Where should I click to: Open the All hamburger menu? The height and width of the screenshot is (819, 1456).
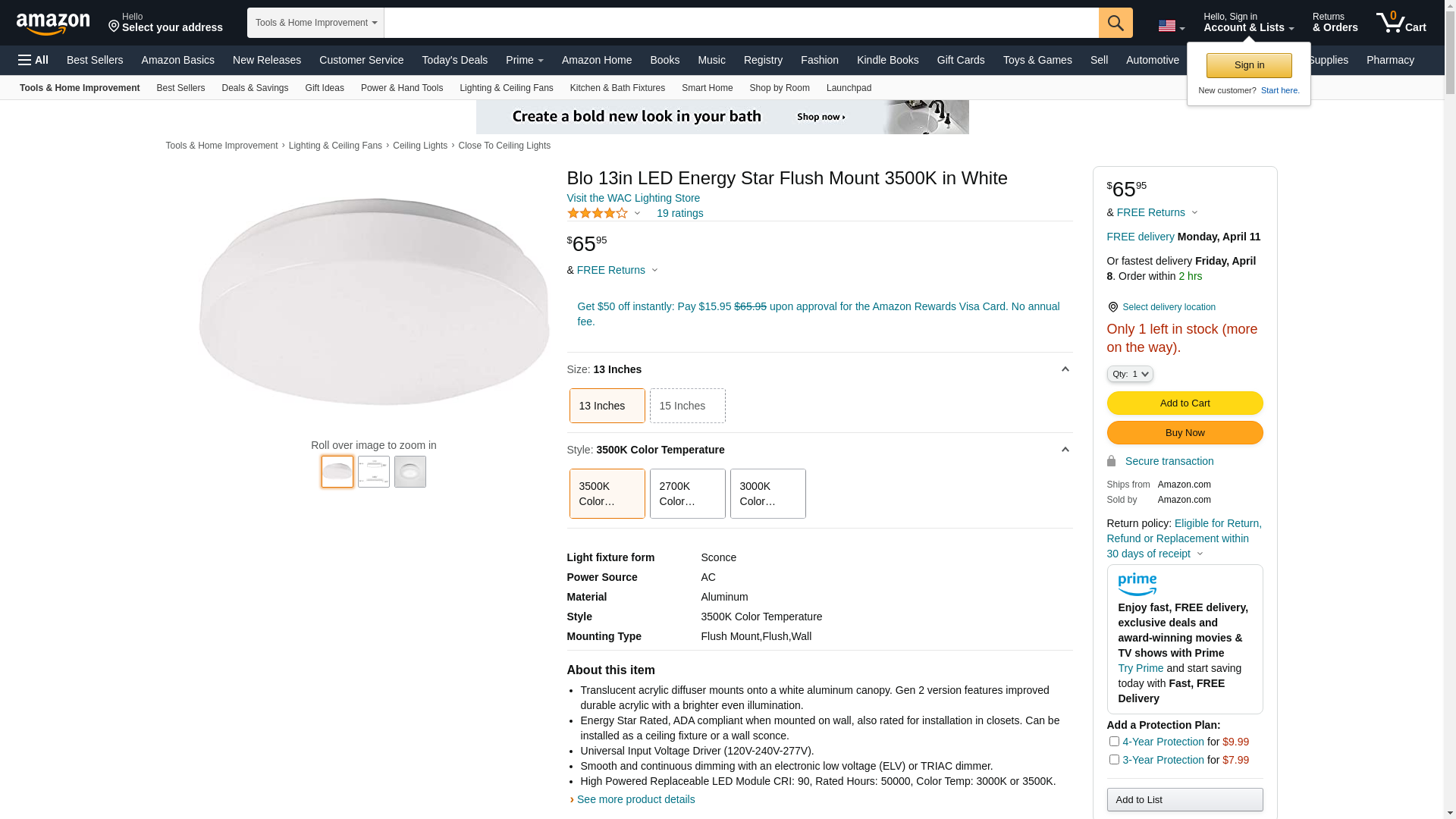[x=33, y=60]
